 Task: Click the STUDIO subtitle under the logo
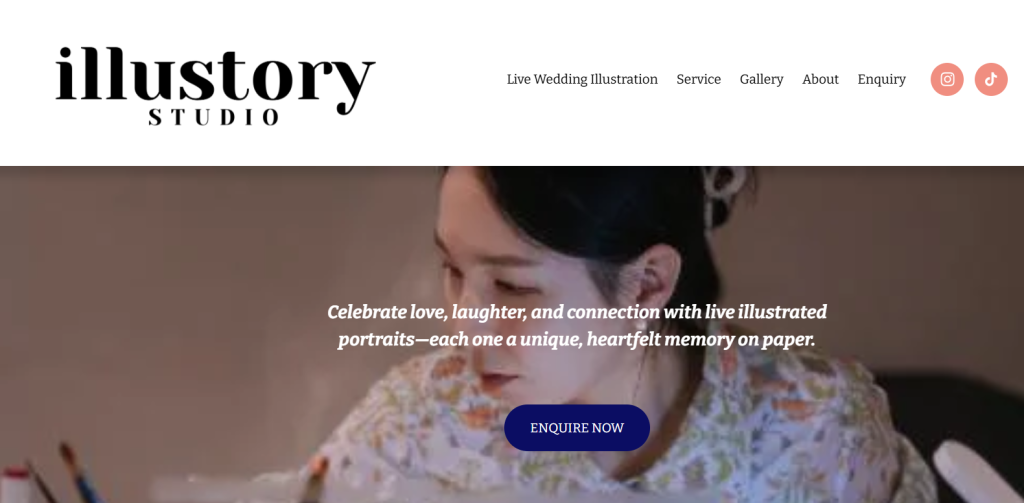click(x=214, y=118)
